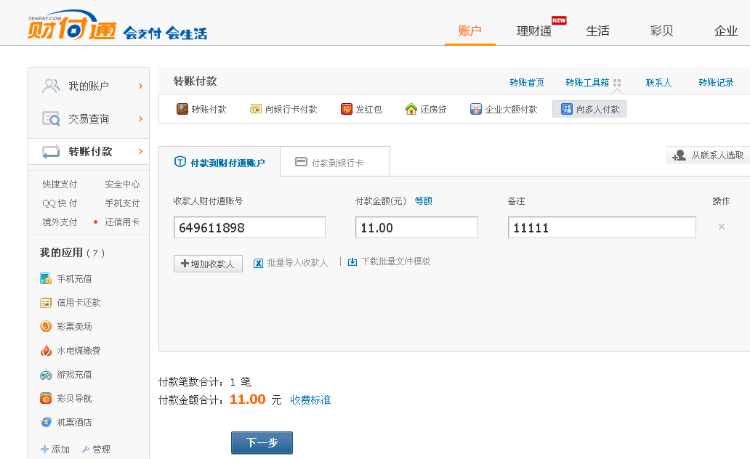Open 境外支付 in the sidebar
The width and height of the screenshot is (750, 459).
[60, 222]
